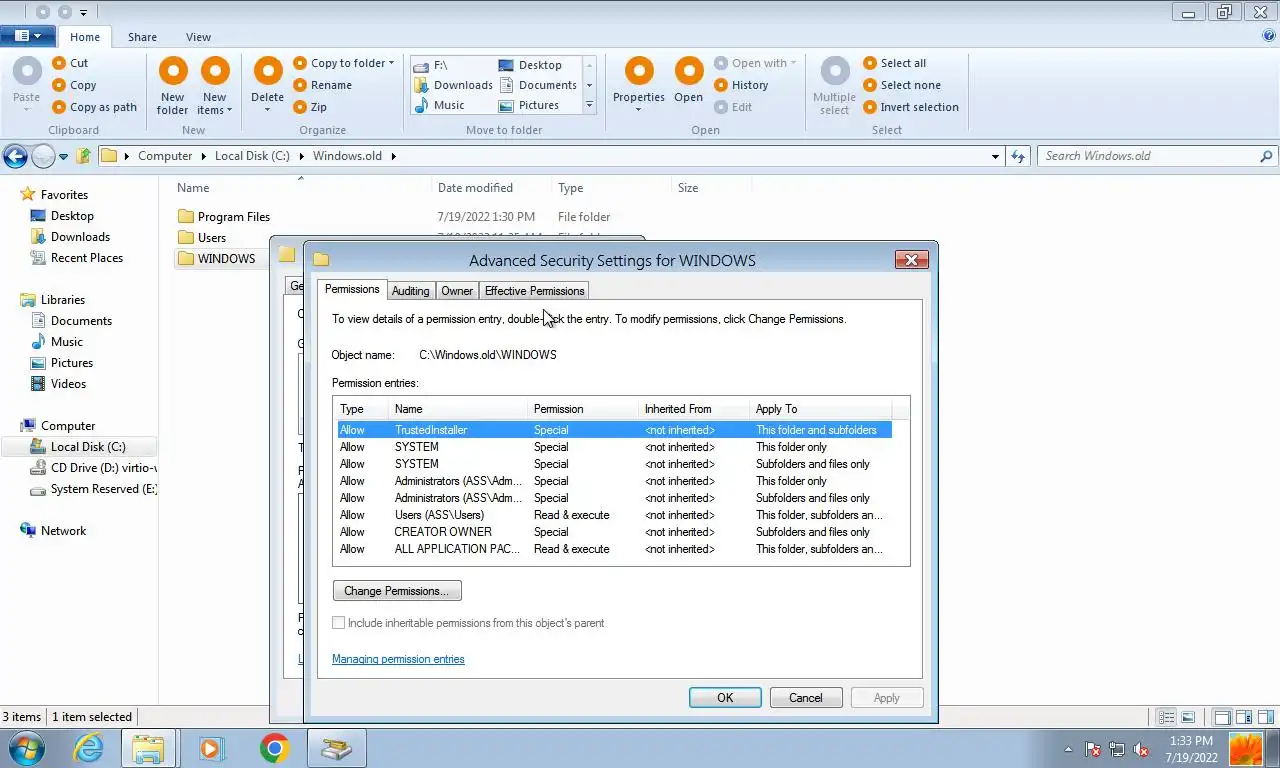Image resolution: width=1280 pixels, height=768 pixels.
Task: Expand the Move to folder gallery
Action: (589, 105)
